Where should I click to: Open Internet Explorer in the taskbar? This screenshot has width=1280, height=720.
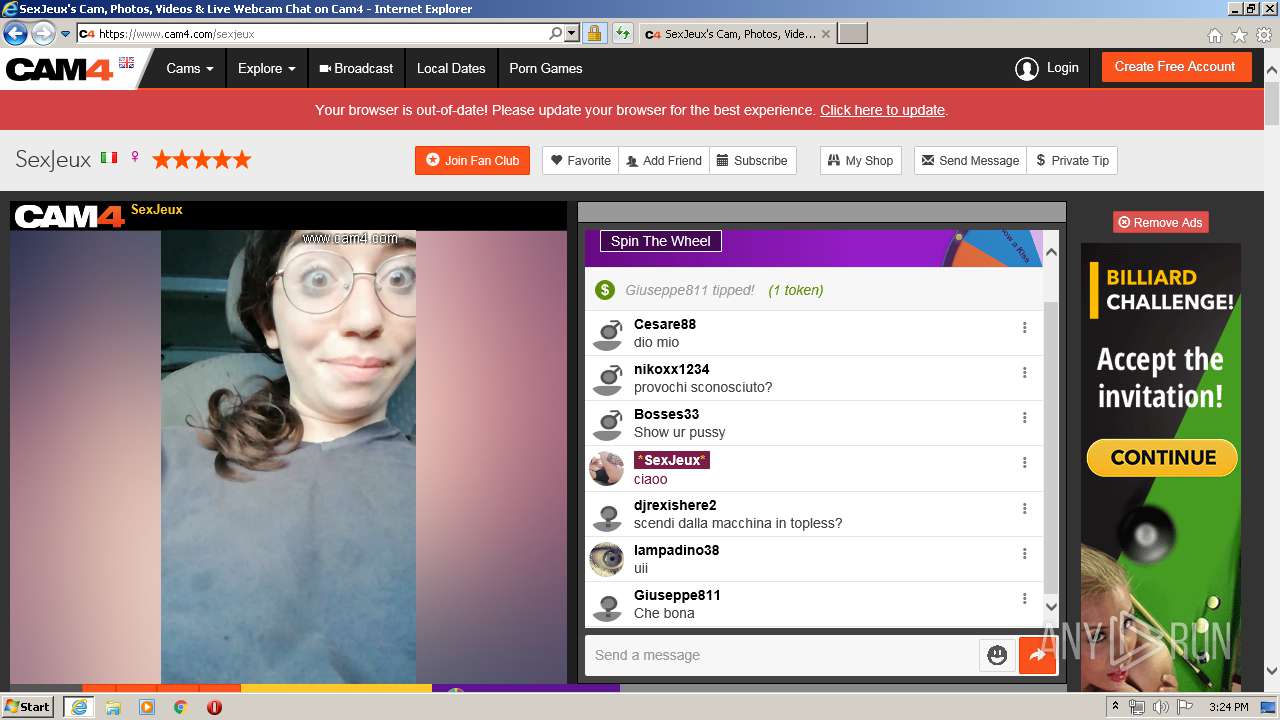78,707
